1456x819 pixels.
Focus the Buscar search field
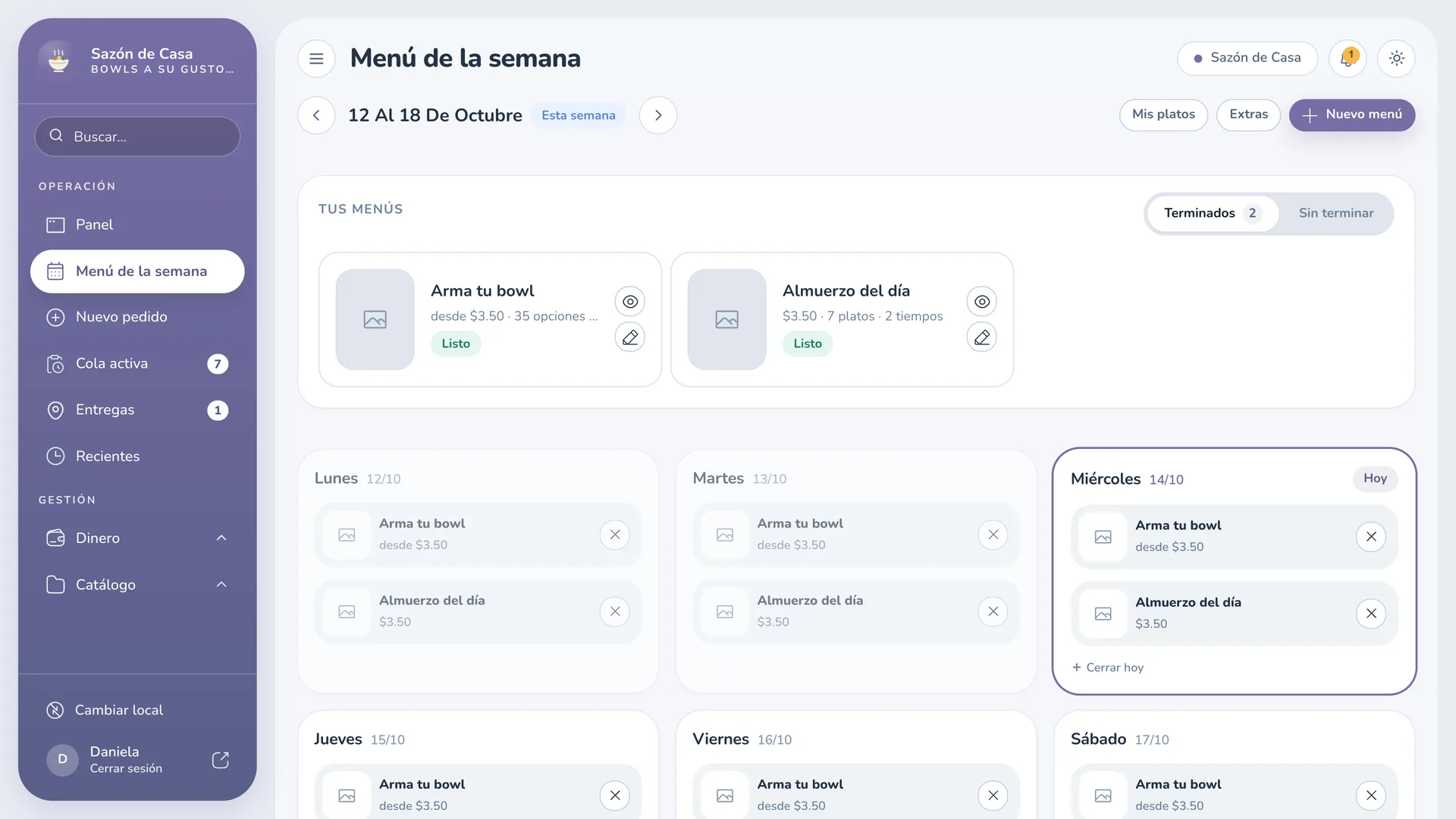click(x=137, y=136)
